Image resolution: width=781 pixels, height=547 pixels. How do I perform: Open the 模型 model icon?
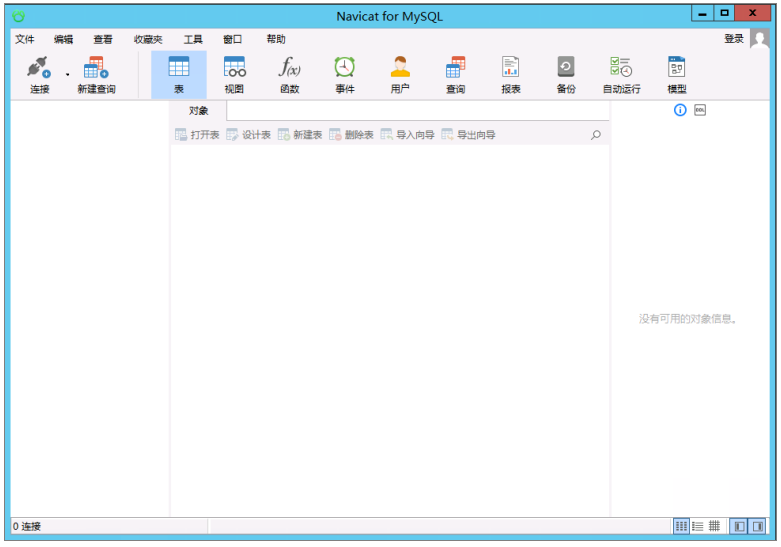pyautogui.click(x=676, y=75)
